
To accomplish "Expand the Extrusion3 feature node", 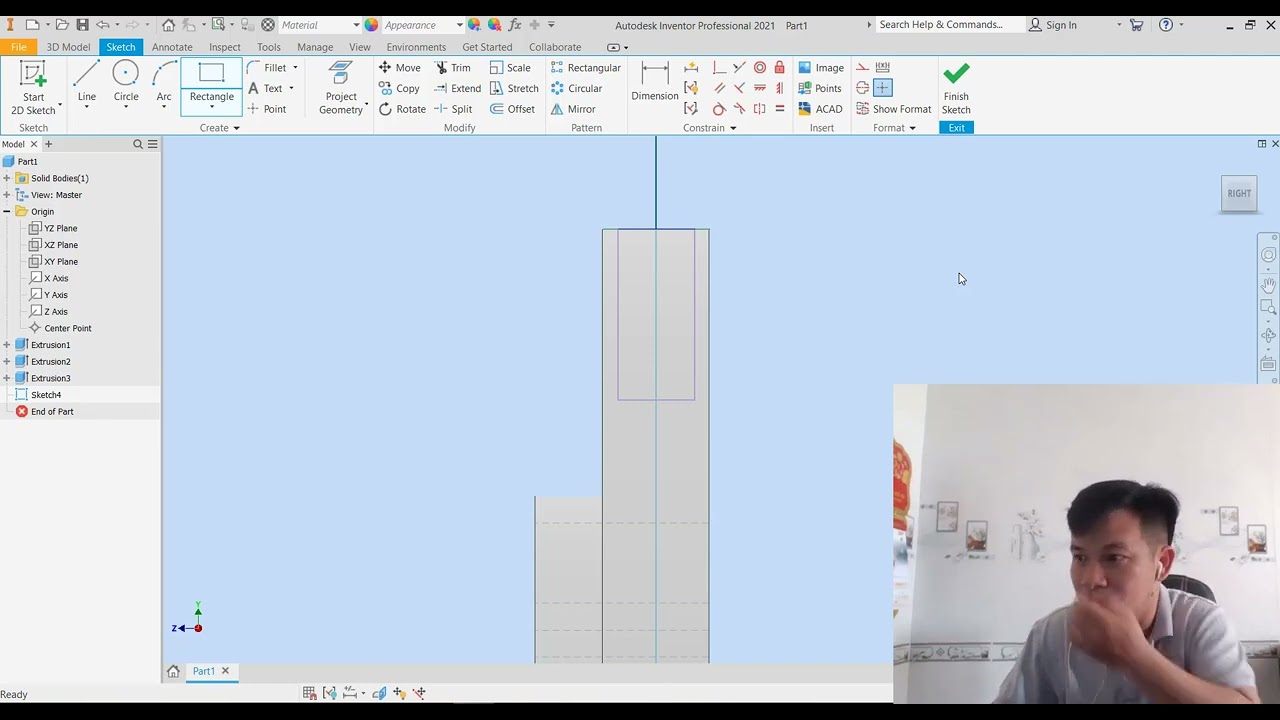I will click(x=7, y=378).
